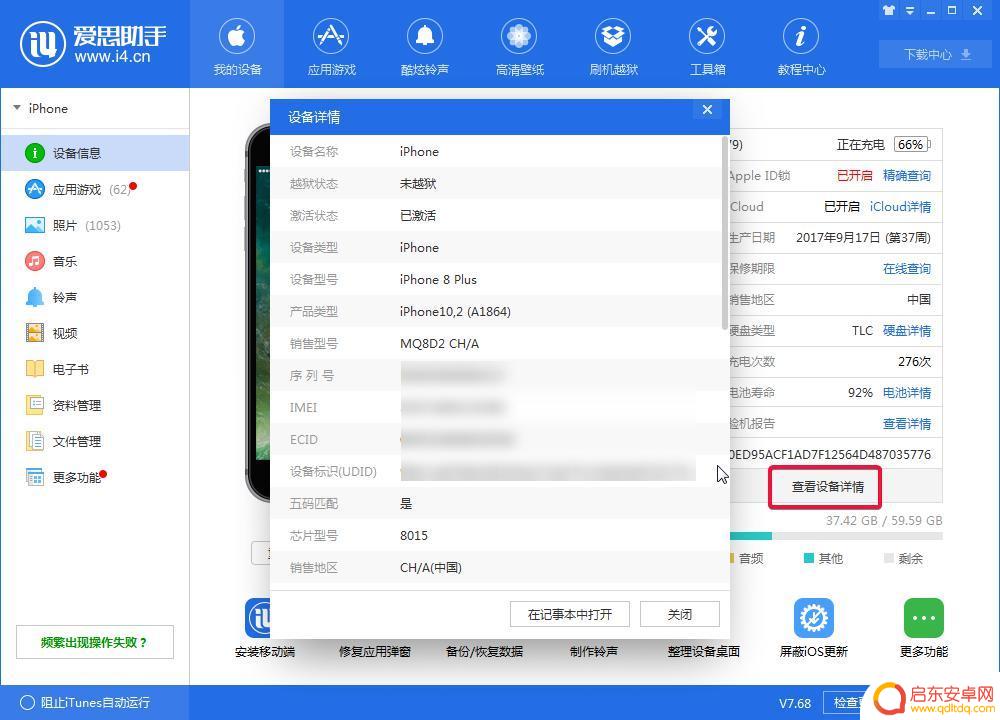The height and width of the screenshot is (720, 1000).
Task: Click the green 更多功能 dots icon
Action: 923,618
